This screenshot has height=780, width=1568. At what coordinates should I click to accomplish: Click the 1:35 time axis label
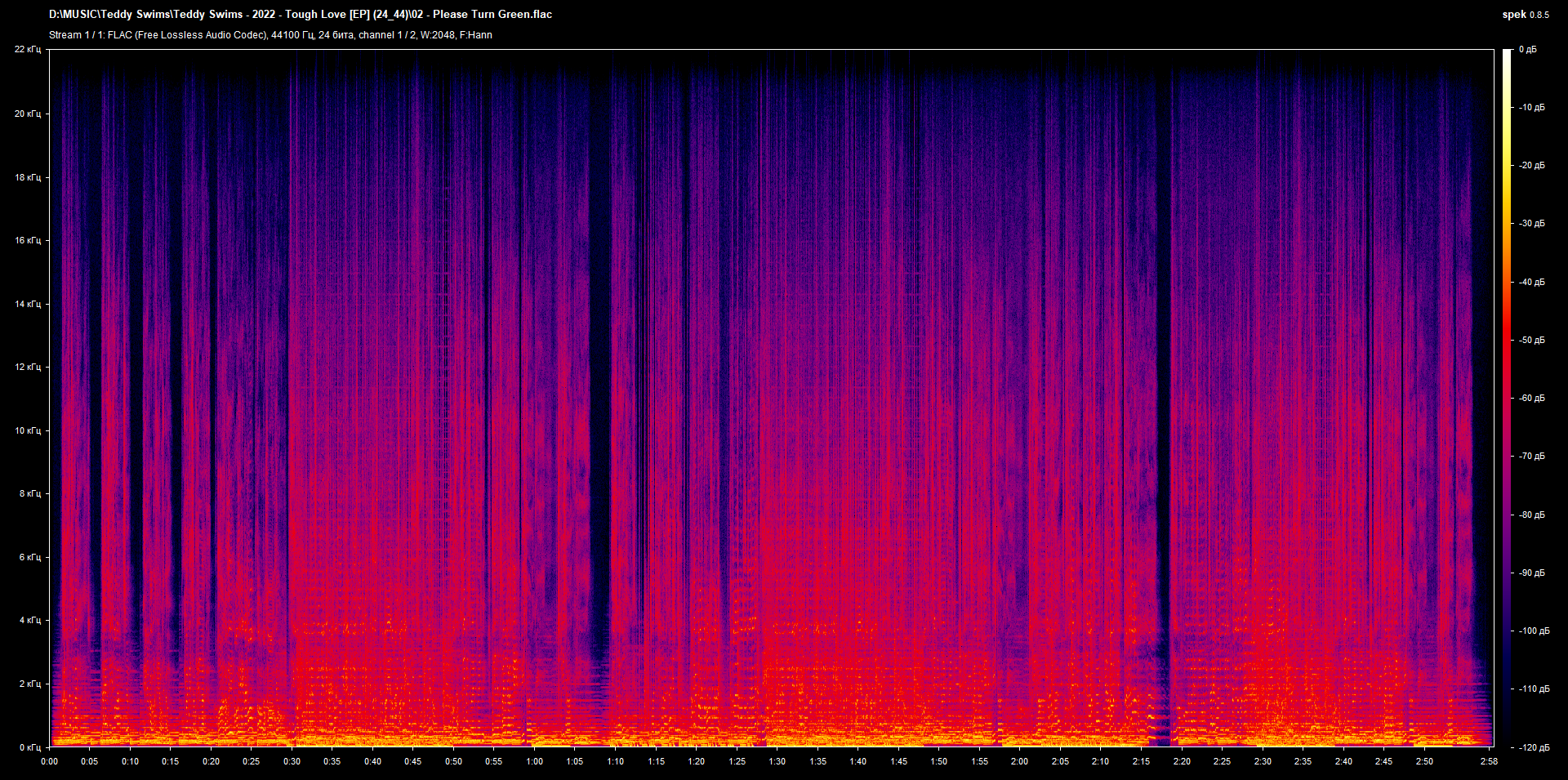818,761
